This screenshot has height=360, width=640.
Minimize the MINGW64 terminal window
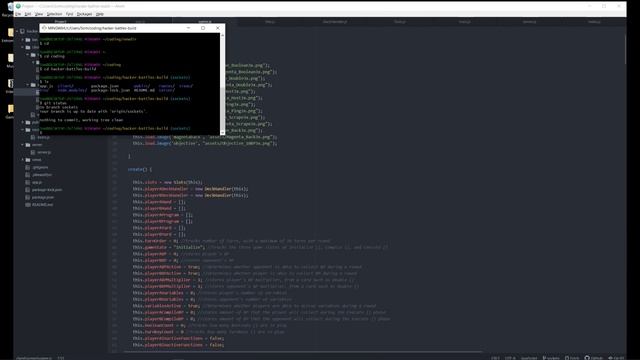pos(188,28)
